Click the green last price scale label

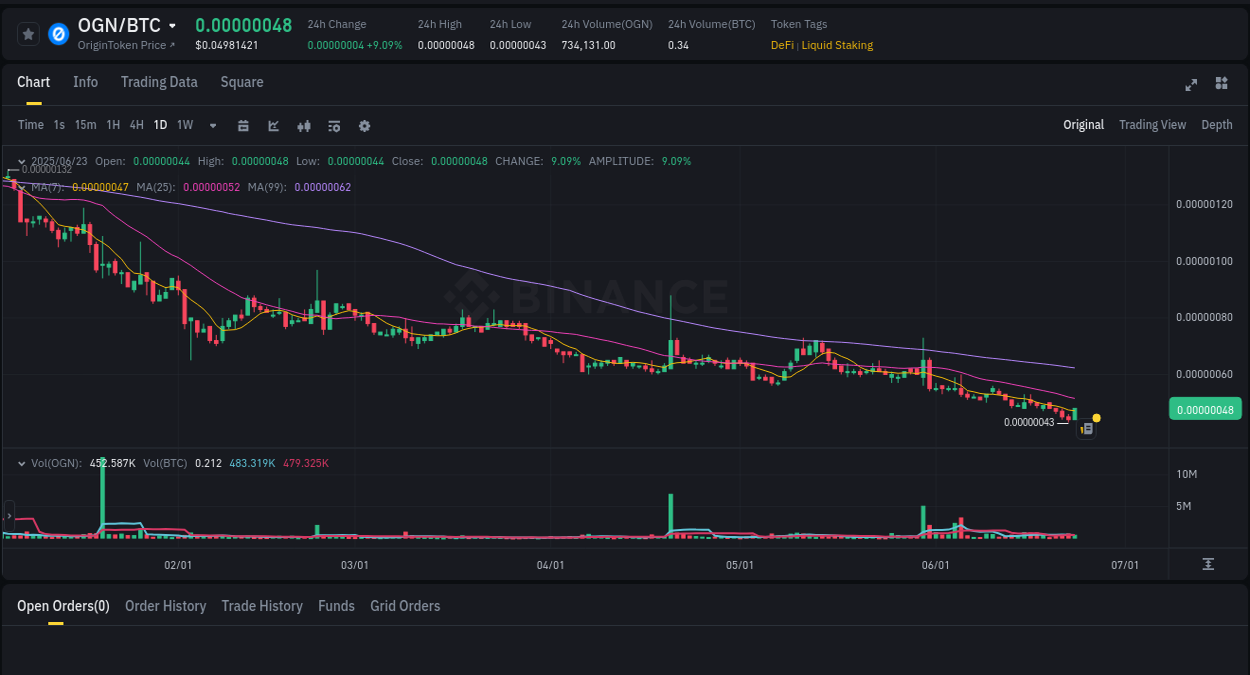pos(1205,408)
